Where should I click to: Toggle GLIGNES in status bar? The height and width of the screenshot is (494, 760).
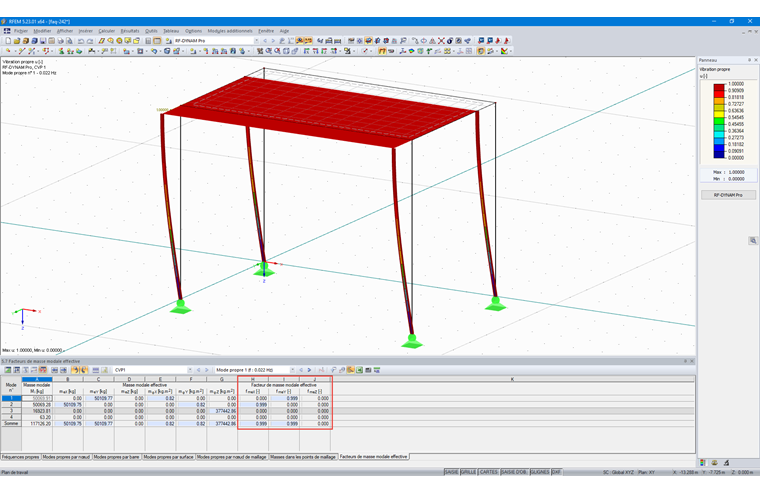pos(540,472)
